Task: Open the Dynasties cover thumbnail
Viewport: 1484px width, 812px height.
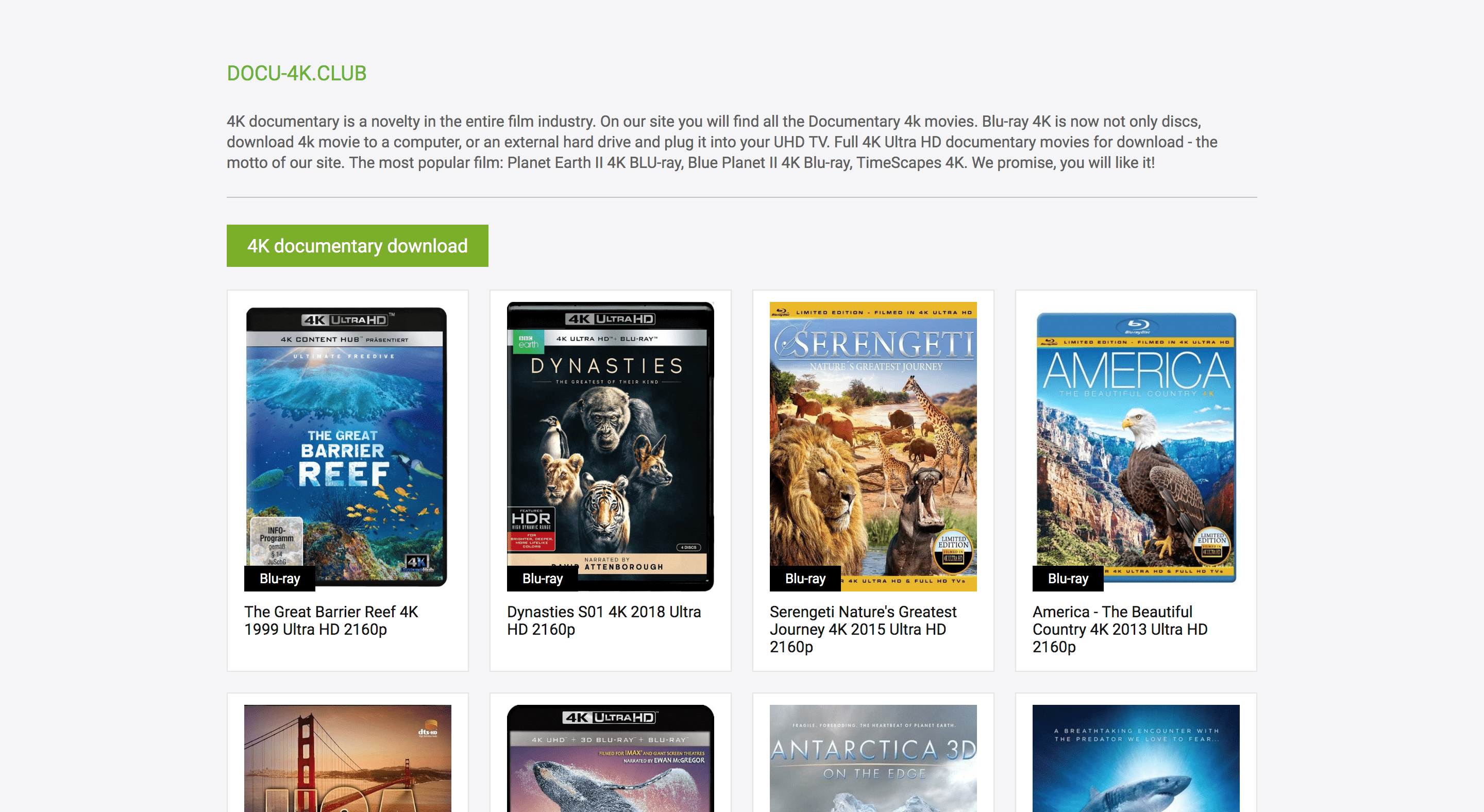Action: point(610,446)
